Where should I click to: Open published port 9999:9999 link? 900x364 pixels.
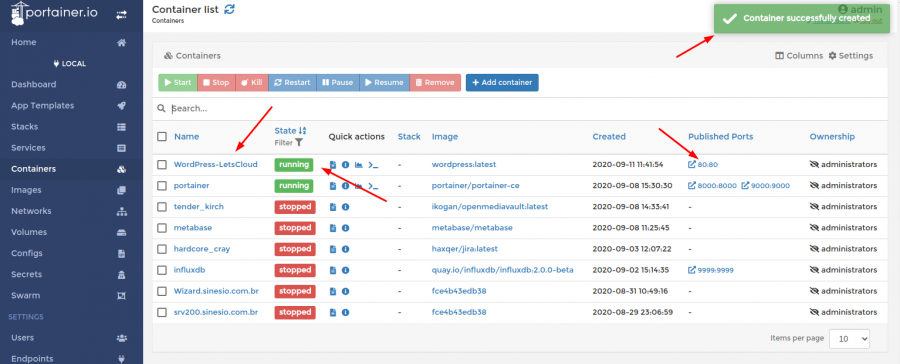click(x=711, y=270)
